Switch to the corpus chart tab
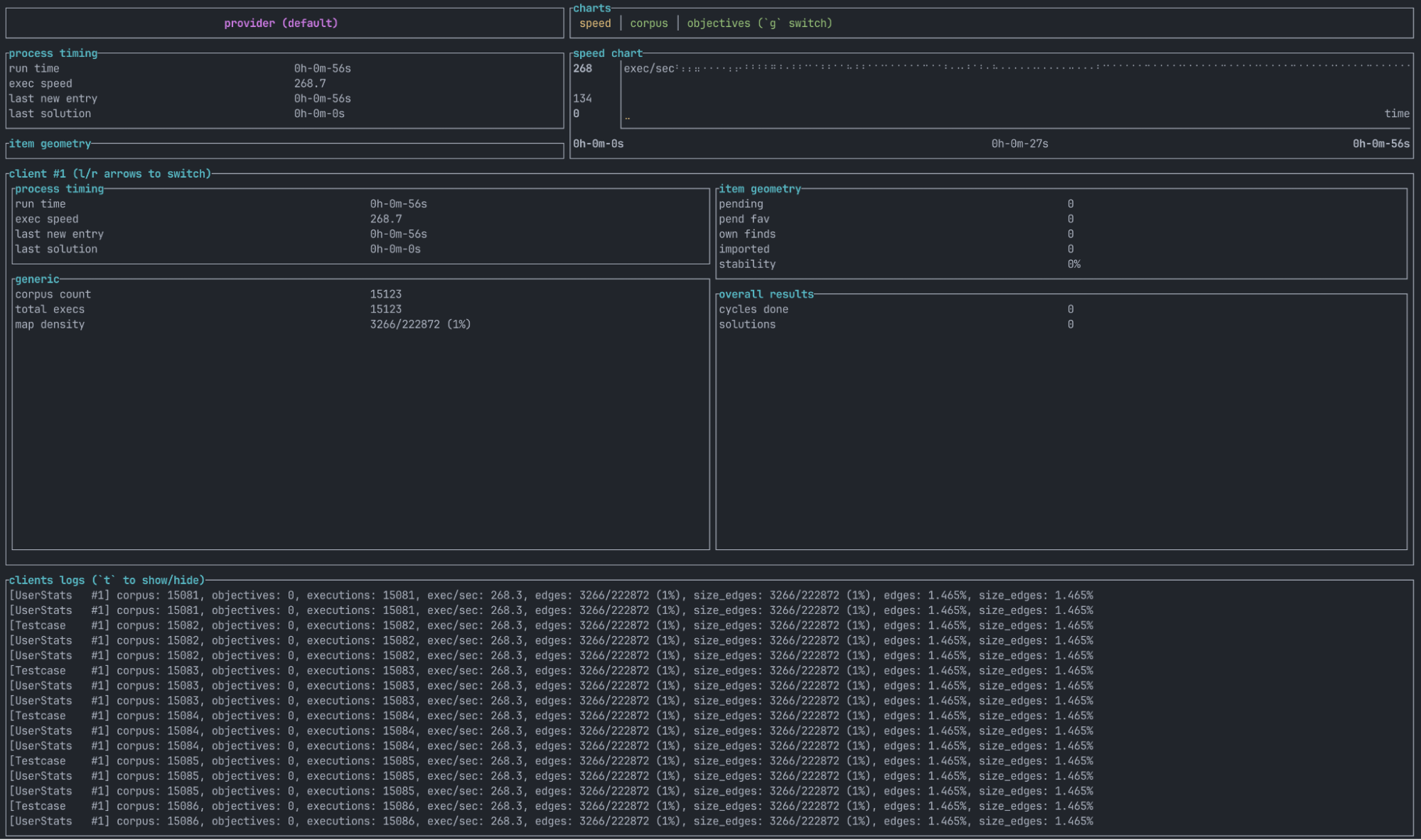This screenshot has height=840, width=1421. click(x=648, y=23)
